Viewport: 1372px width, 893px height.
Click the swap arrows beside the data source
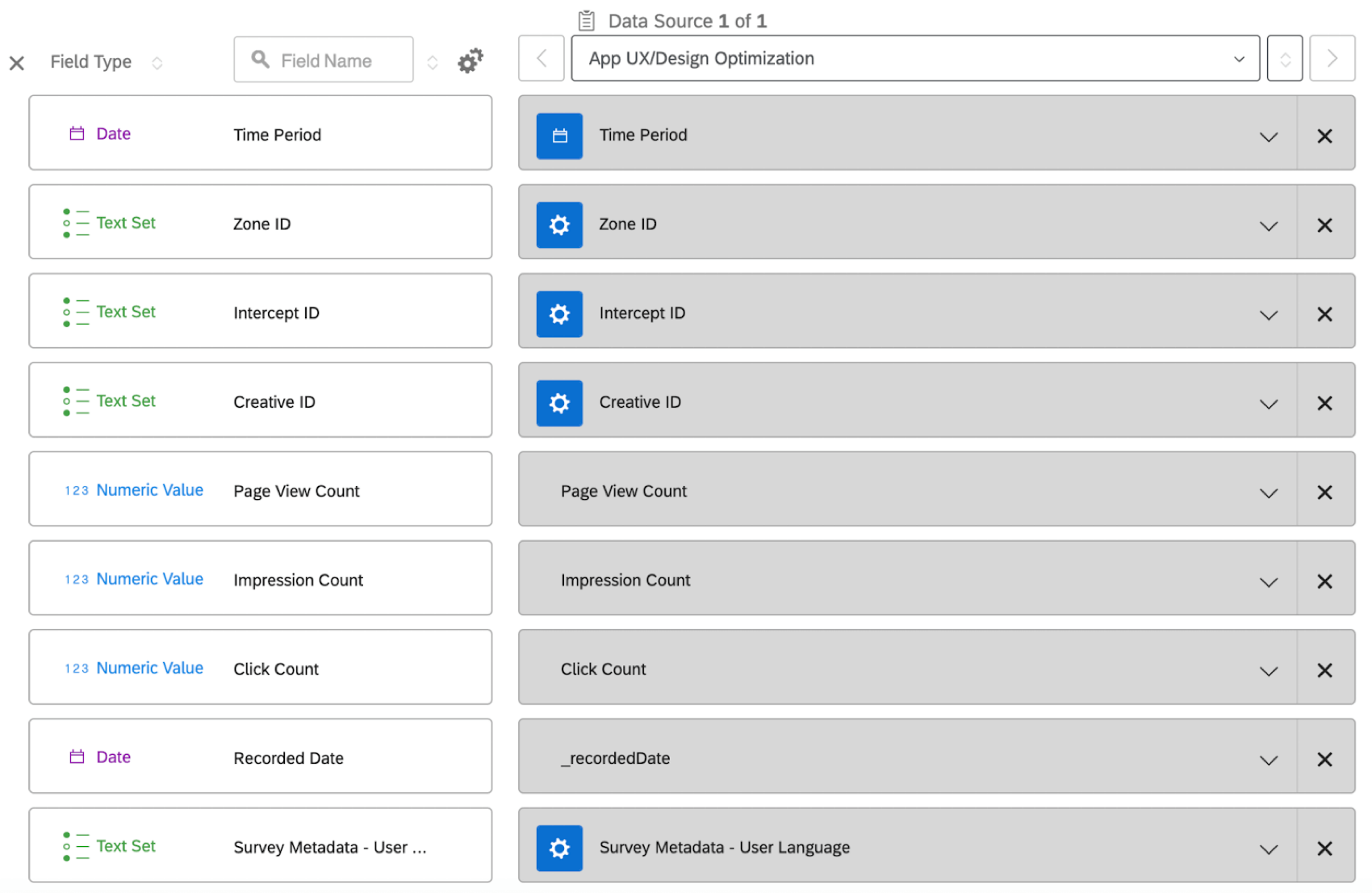1284,58
